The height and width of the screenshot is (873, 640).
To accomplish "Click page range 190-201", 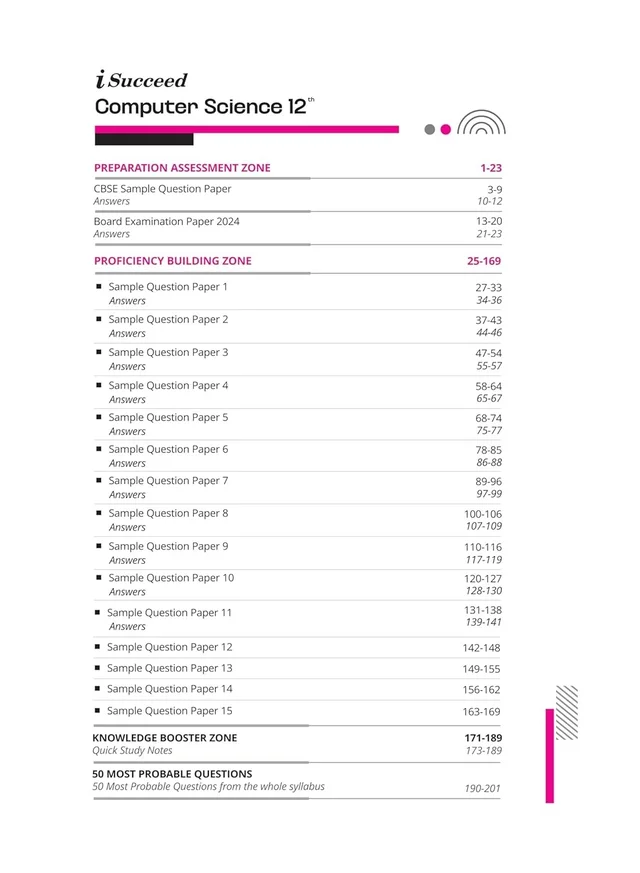I will (483, 788).
